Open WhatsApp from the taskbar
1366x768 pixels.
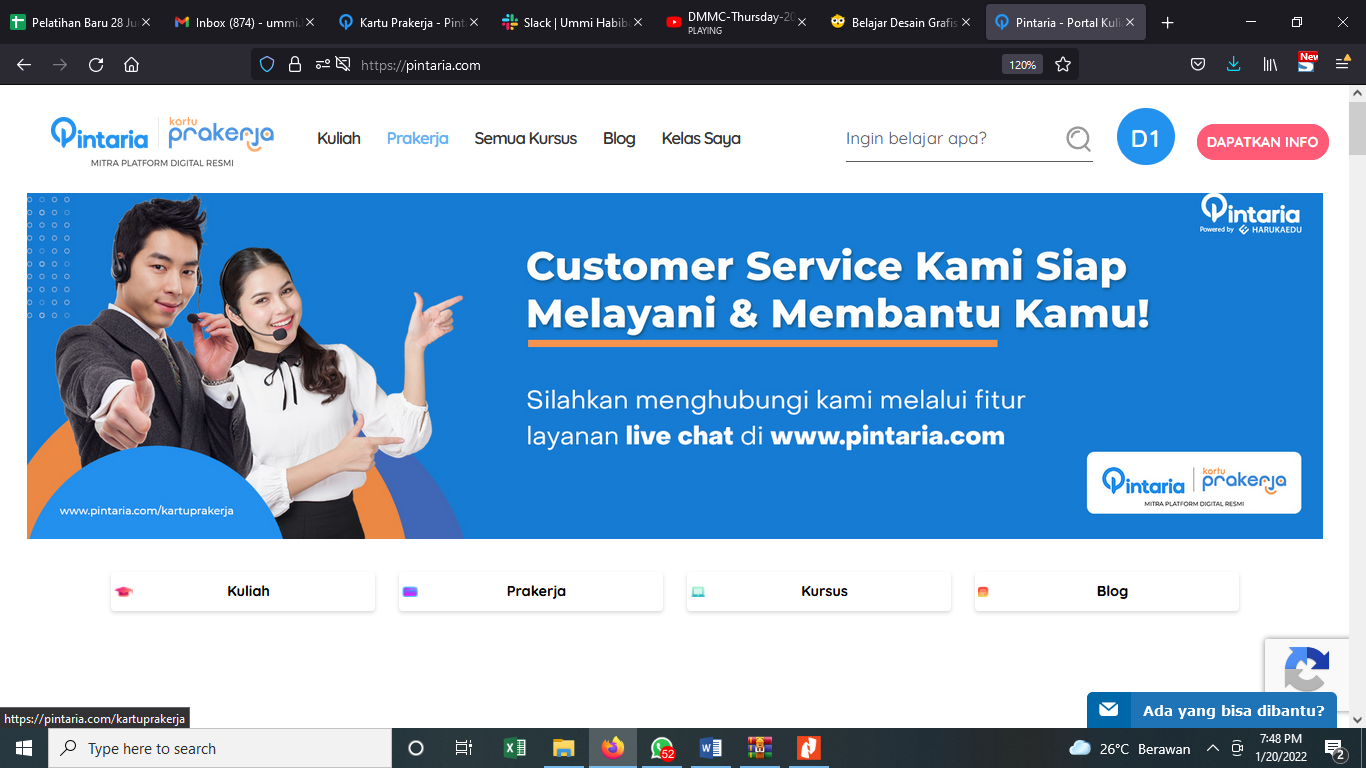pos(661,748)
